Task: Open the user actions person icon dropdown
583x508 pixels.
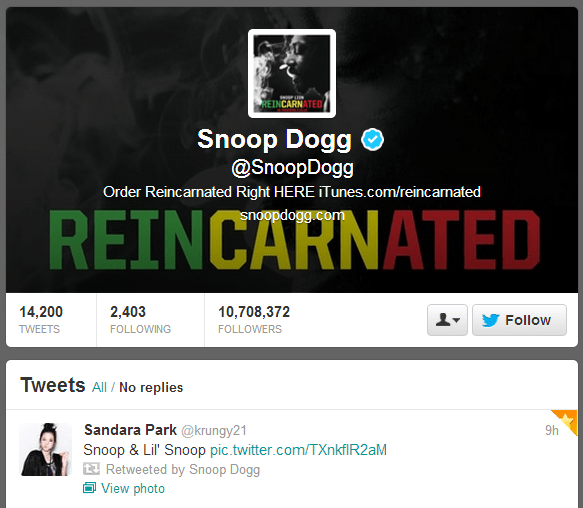Action: 447,320
